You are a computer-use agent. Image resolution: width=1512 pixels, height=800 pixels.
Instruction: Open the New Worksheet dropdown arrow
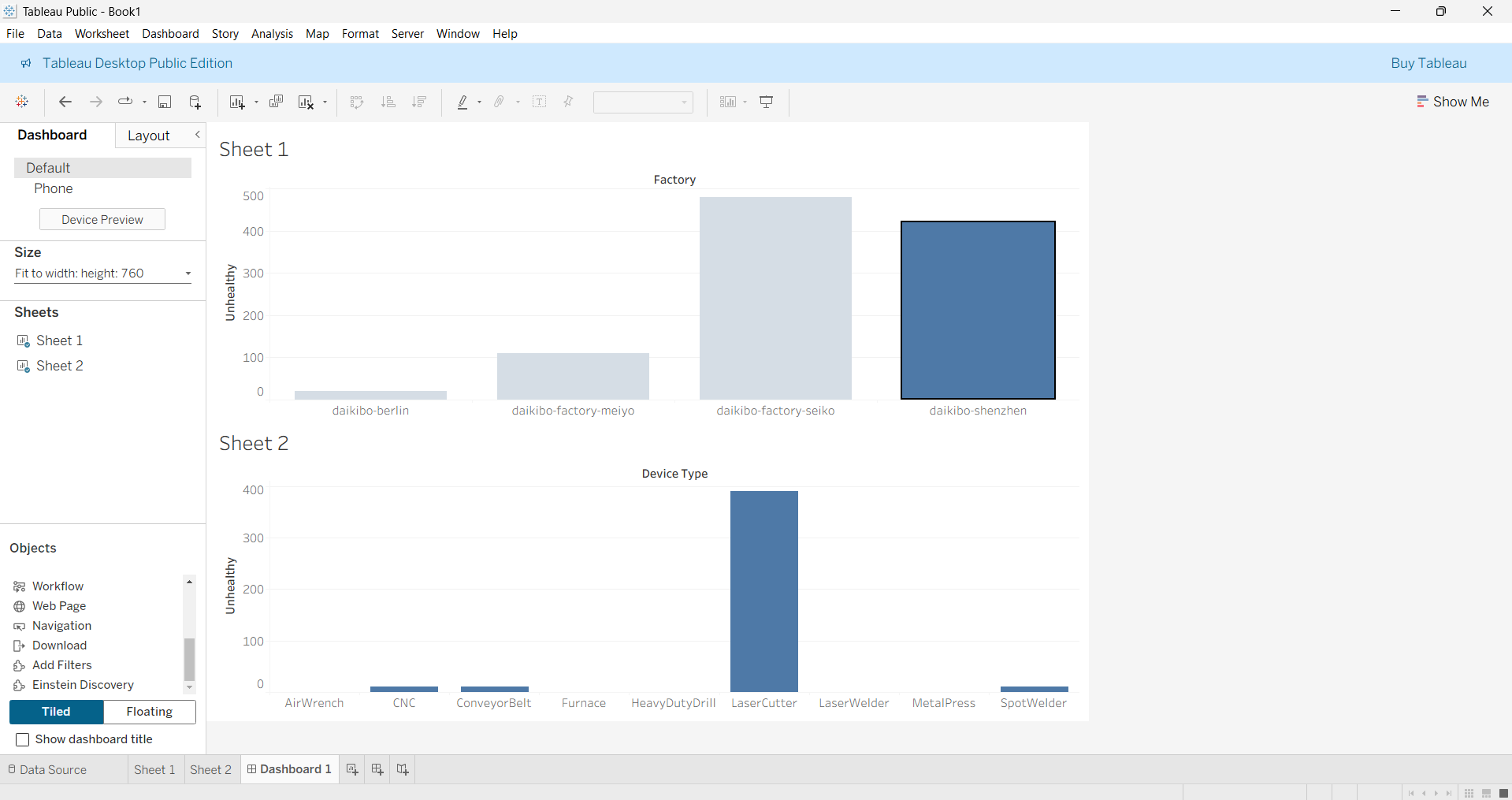click(256, 102)
